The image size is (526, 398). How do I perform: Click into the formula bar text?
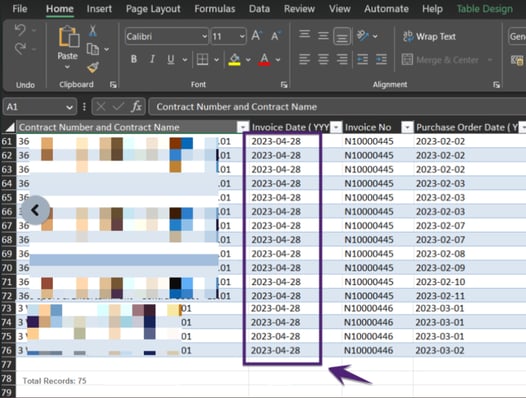(x=337, y=107)
